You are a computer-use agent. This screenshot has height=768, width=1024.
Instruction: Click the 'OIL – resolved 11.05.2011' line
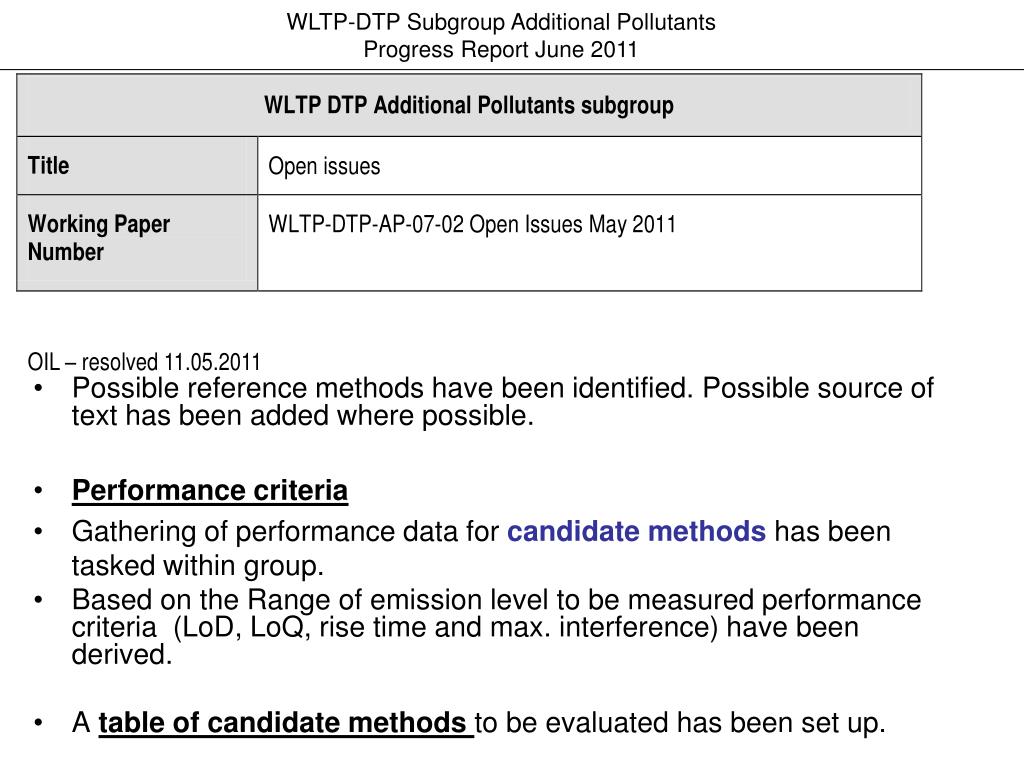[x=144, y=361]
